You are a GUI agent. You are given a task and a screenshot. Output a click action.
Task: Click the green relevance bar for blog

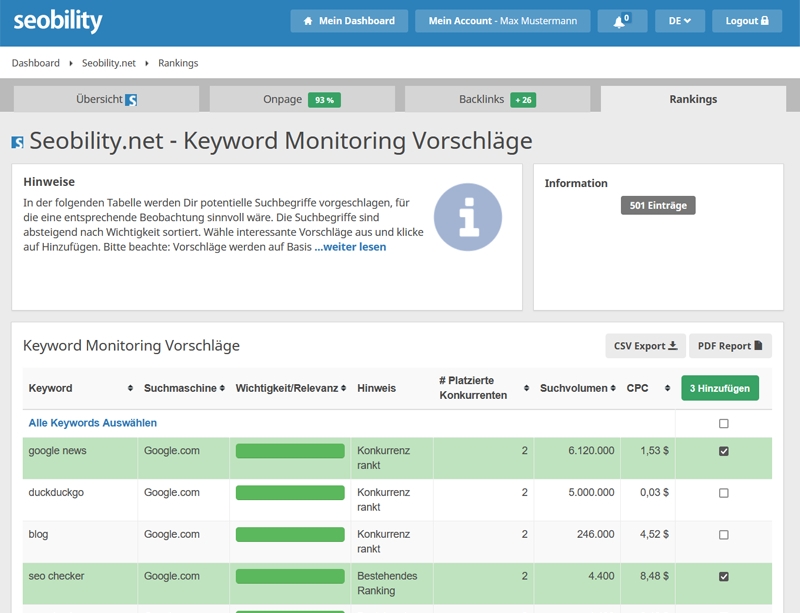point(290,535)
